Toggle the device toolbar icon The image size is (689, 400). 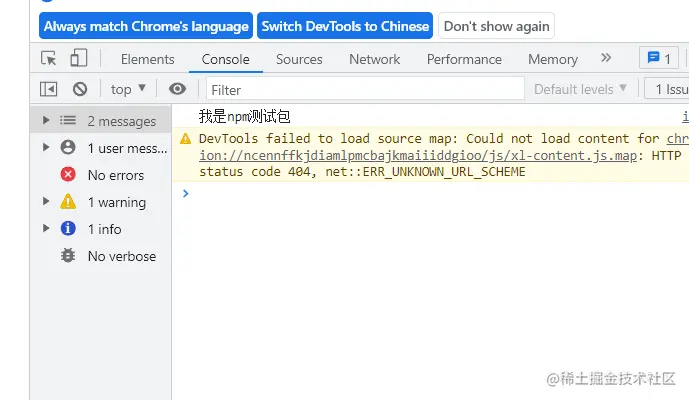[x=79, y=58]
